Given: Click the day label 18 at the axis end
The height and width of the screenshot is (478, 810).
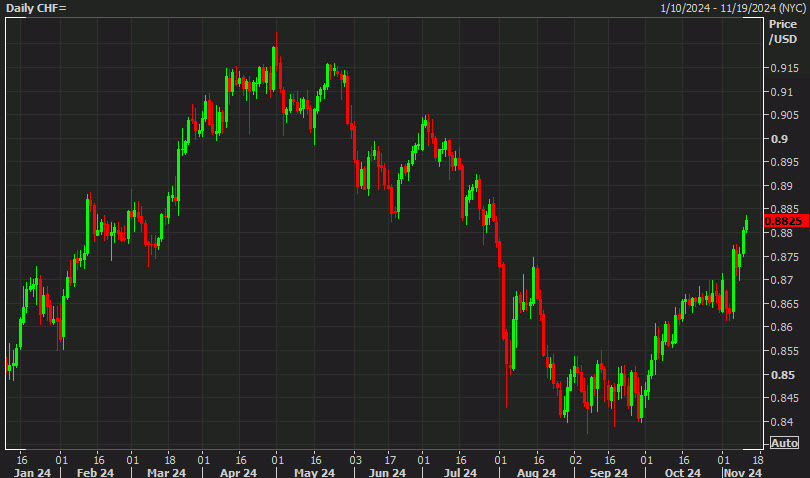Looking at the screenshot, I should (757, 460).
